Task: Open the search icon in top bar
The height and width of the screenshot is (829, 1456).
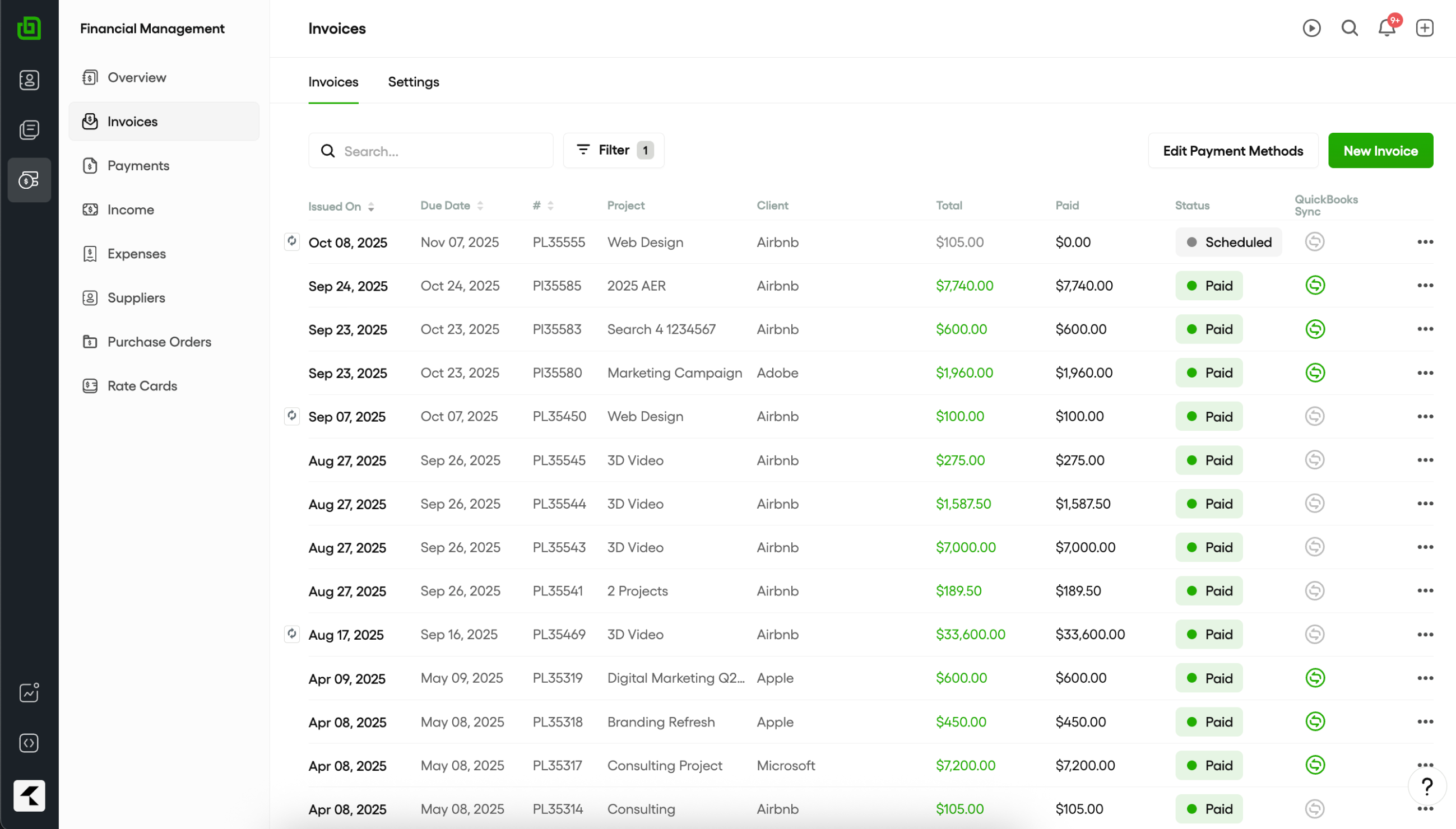Action: click(x=1349, y=28)
